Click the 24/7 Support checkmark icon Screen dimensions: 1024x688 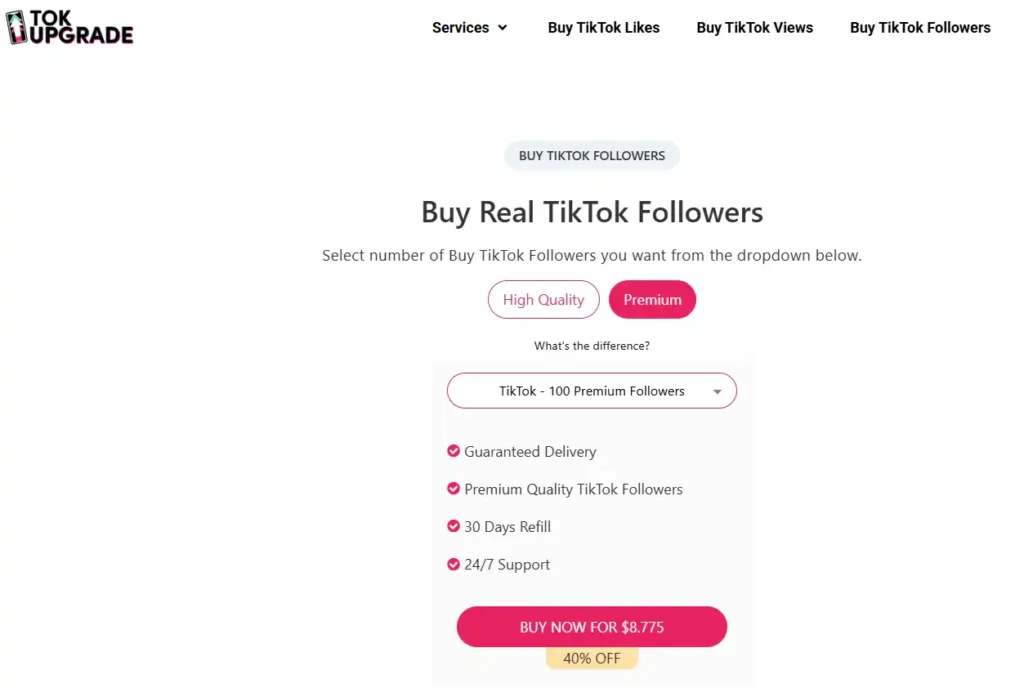point(453,564)
